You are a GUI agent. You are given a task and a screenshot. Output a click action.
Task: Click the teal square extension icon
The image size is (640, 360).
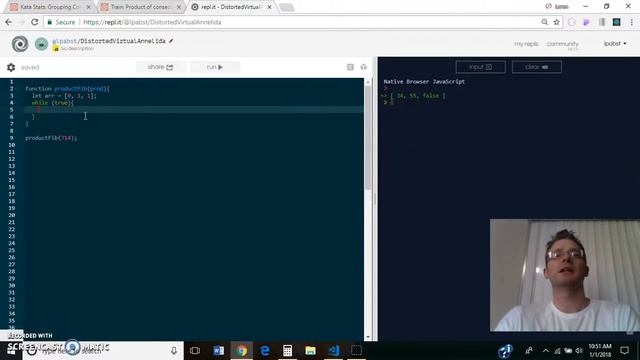(x=616, y=22)
